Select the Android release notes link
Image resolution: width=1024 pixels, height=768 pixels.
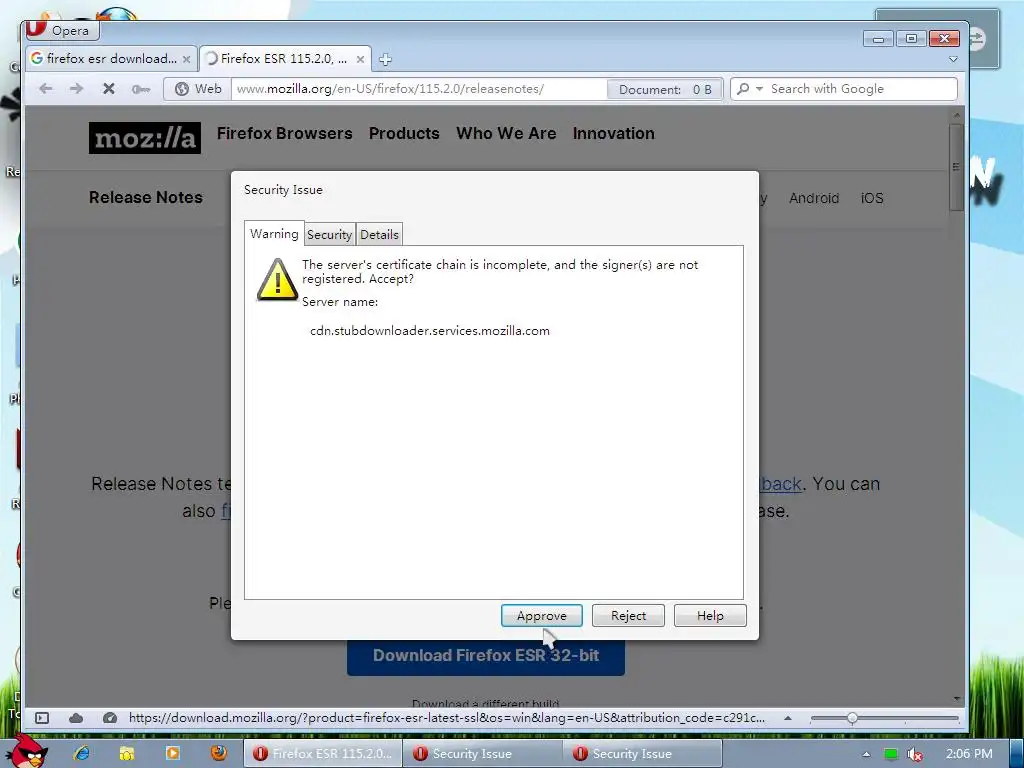click(814, 198)
